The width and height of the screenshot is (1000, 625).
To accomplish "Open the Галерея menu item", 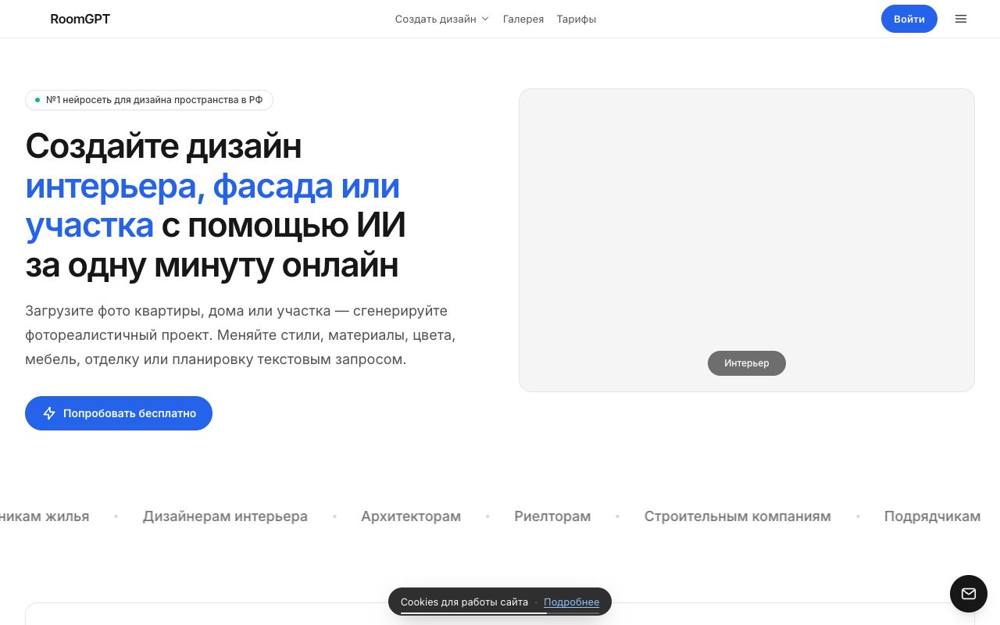I will (x=523, y=19).
